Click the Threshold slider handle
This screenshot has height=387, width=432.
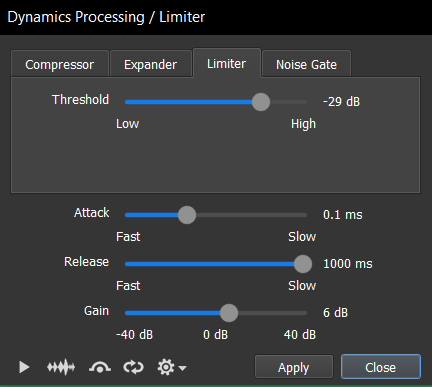[x=261, y=102]
